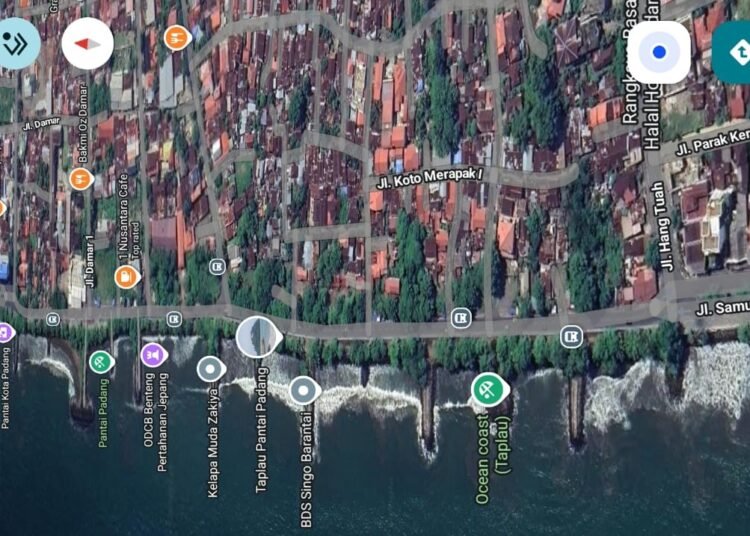Open the Taplau Pantai Padang photo marker
The height and width of the screenshot is (536, 750).
[x=258, y=335]
